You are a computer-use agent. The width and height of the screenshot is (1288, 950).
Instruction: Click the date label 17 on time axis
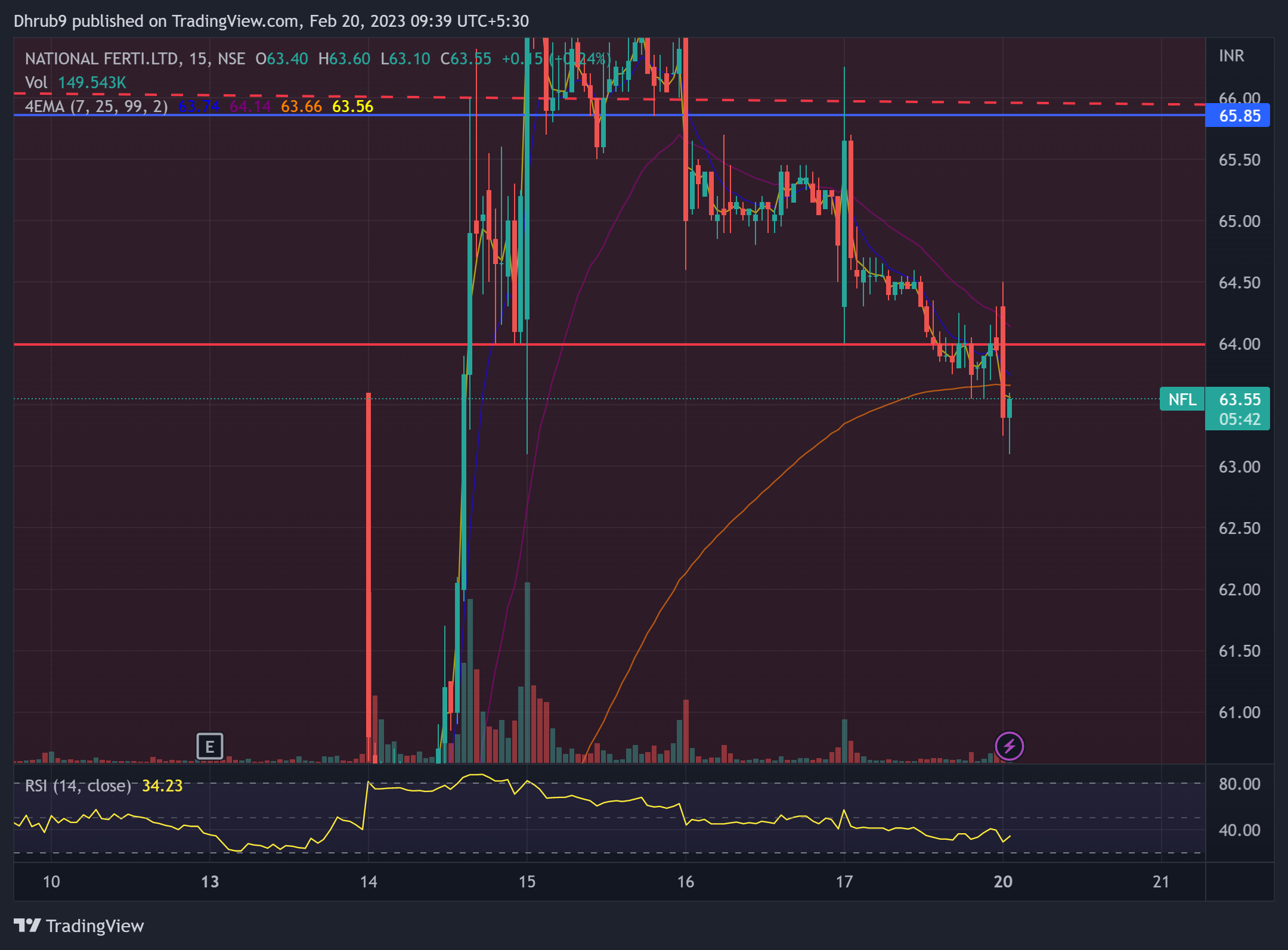[844, 881]
